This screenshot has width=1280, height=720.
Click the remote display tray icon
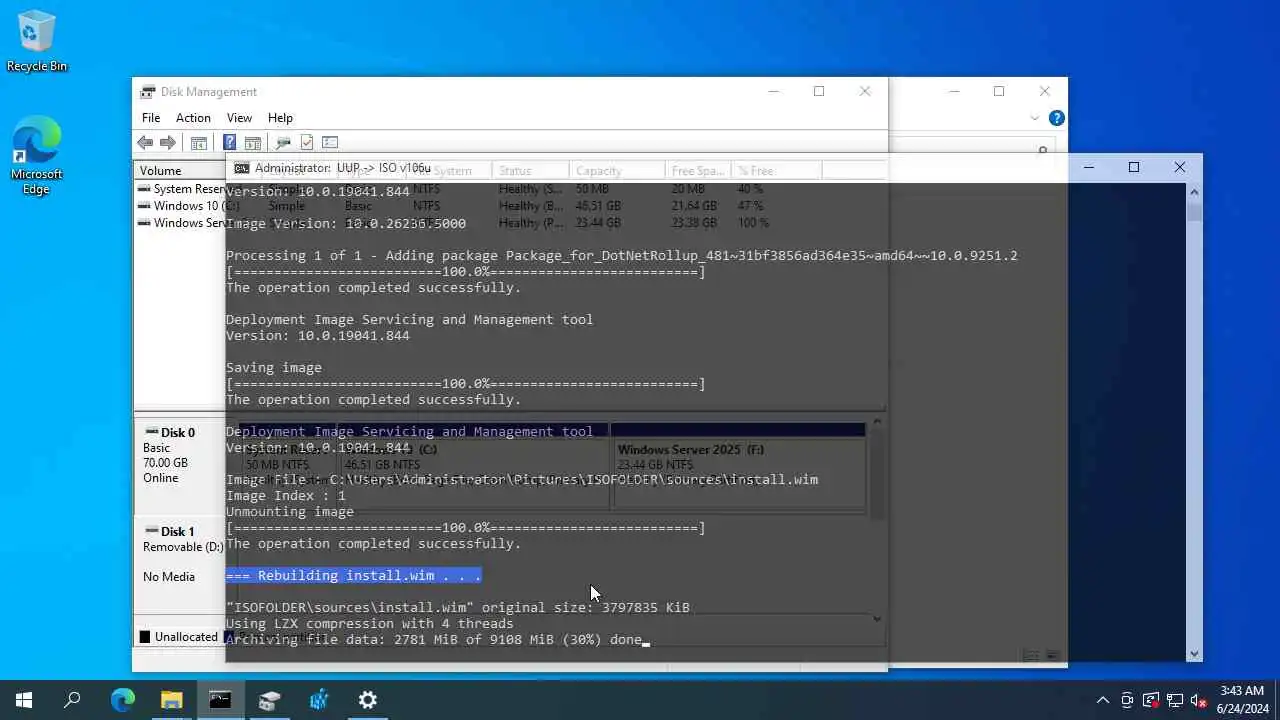[x=1151, y=700]
